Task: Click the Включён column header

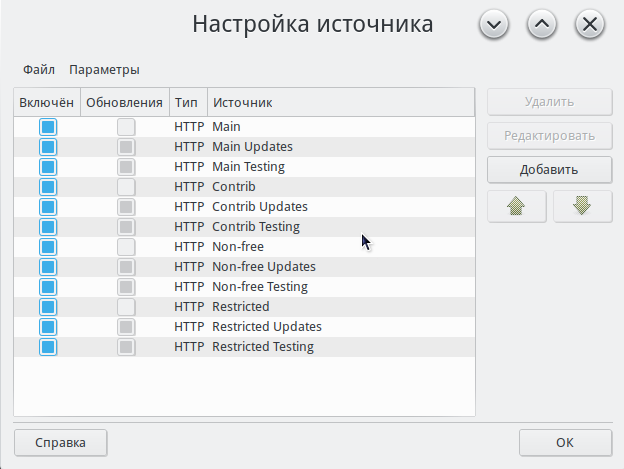Action: [x=47, y=103]
